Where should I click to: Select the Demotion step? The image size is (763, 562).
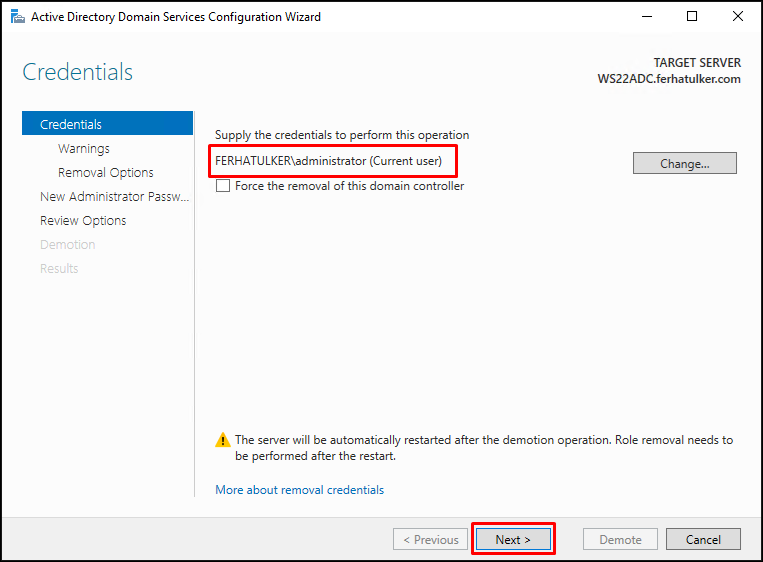(68, 245)
